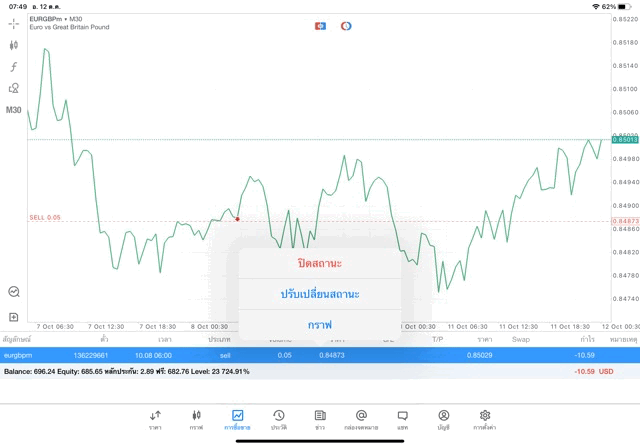The height and width of the screenshot is (447, 640).
Task: Open the ราคา quotes tab
Action: 155,419
